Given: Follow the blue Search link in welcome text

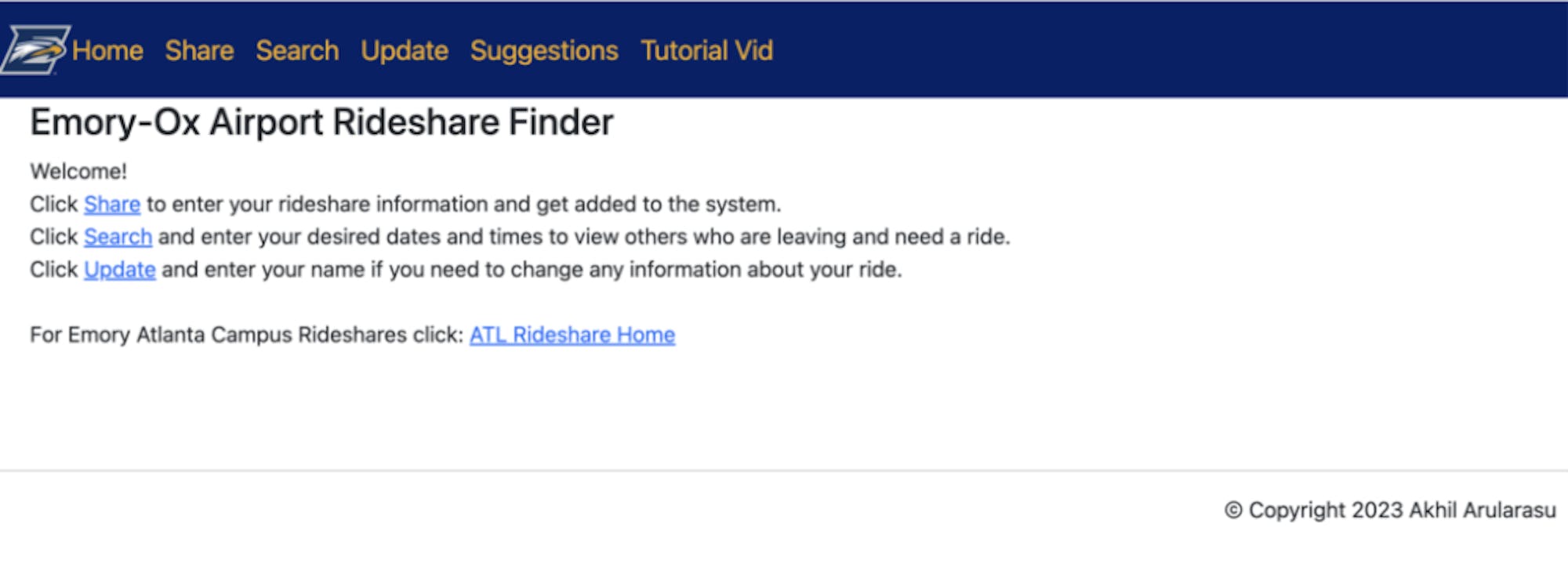Looking at the screenshot, I should 118,237.
